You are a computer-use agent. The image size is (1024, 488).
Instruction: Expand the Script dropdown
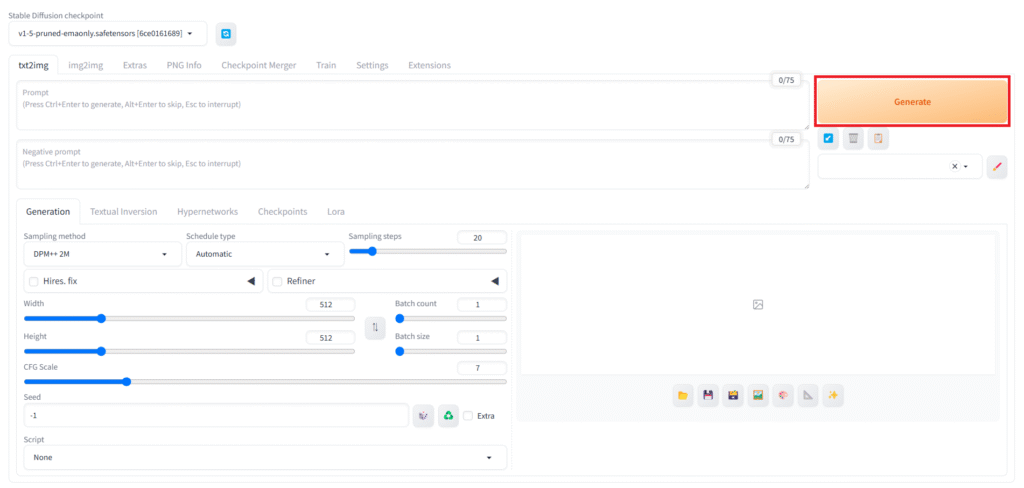(264, 457)
